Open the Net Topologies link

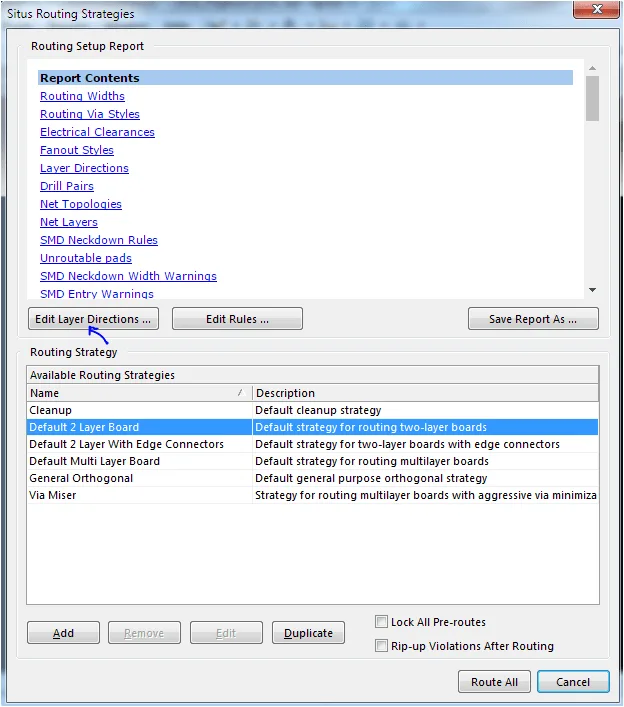81,204
